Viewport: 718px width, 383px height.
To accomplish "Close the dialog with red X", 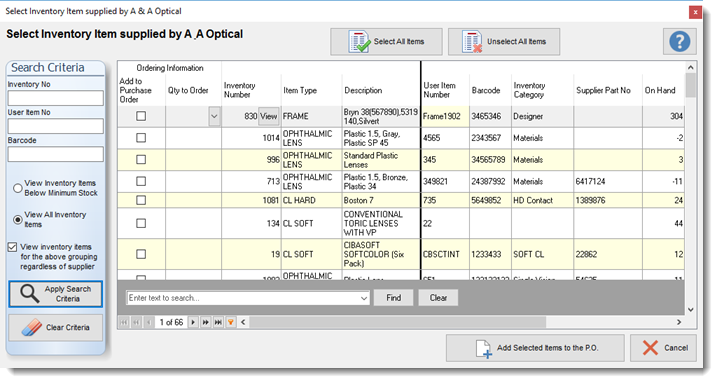I will point(695,12).
